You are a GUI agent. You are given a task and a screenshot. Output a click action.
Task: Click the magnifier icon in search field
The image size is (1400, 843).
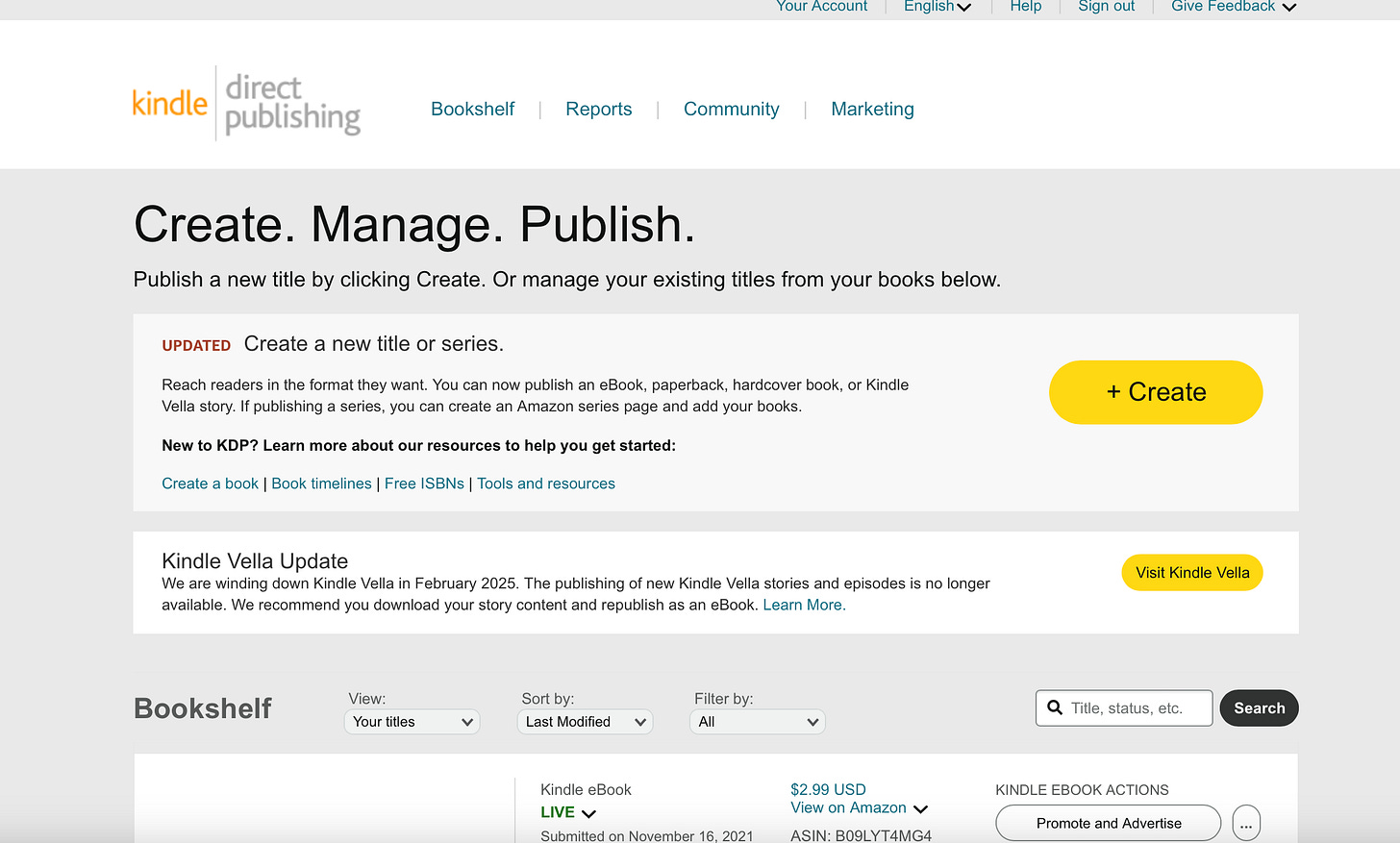click(x=1055, y=708)
